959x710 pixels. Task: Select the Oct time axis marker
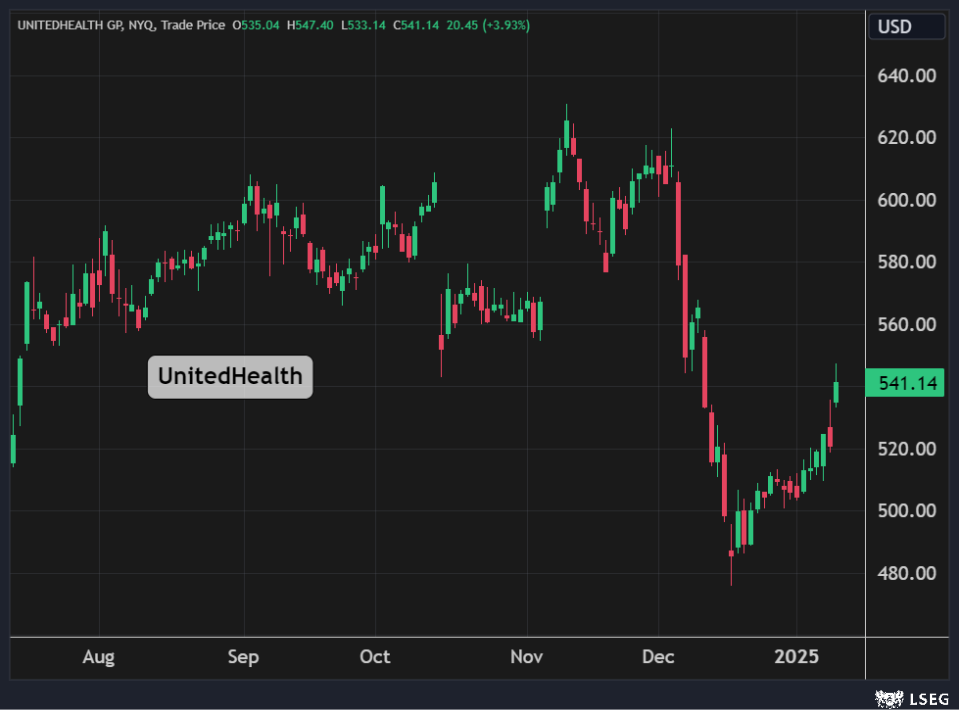[375, 657]
